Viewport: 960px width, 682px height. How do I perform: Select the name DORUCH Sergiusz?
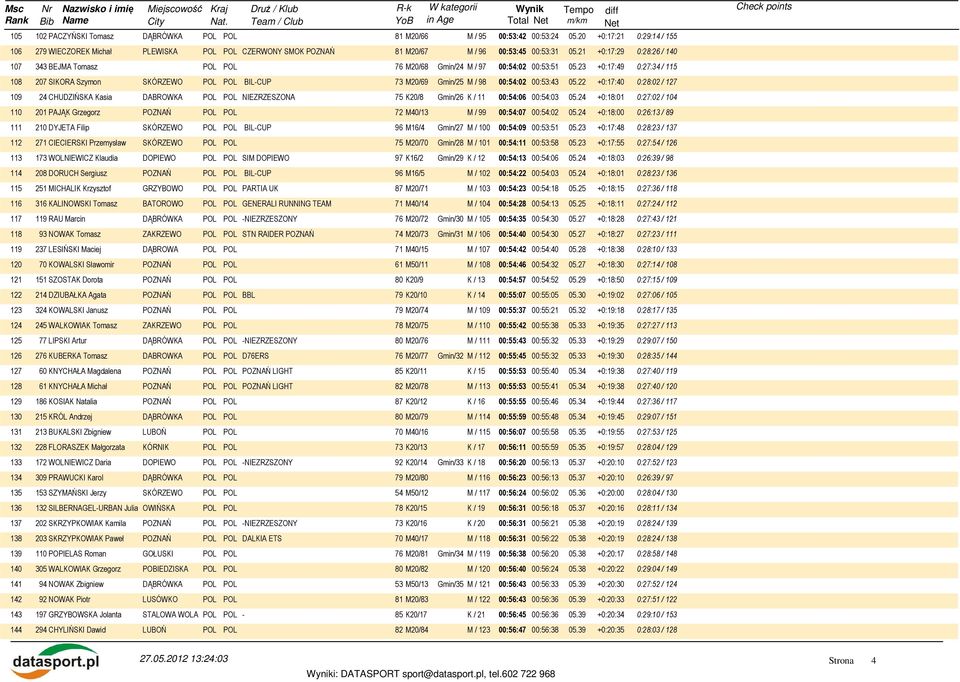point(78,173)
